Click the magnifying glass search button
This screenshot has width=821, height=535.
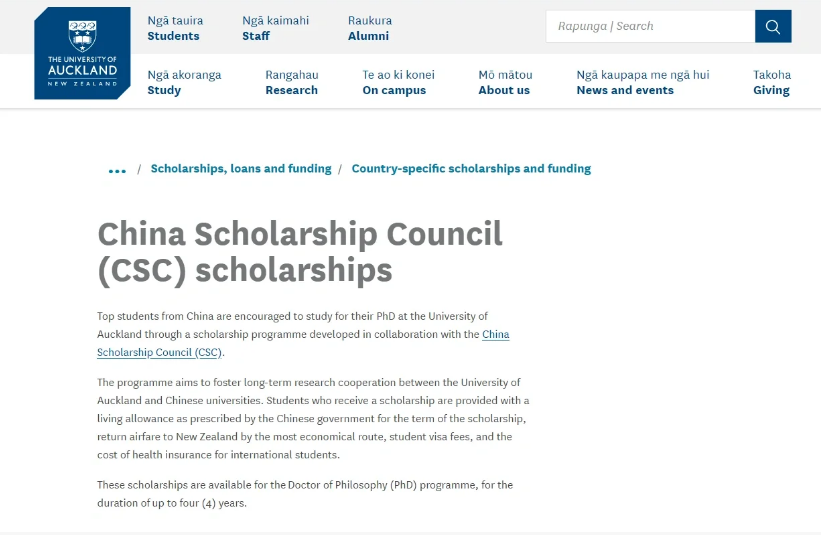tap(773, 26)
